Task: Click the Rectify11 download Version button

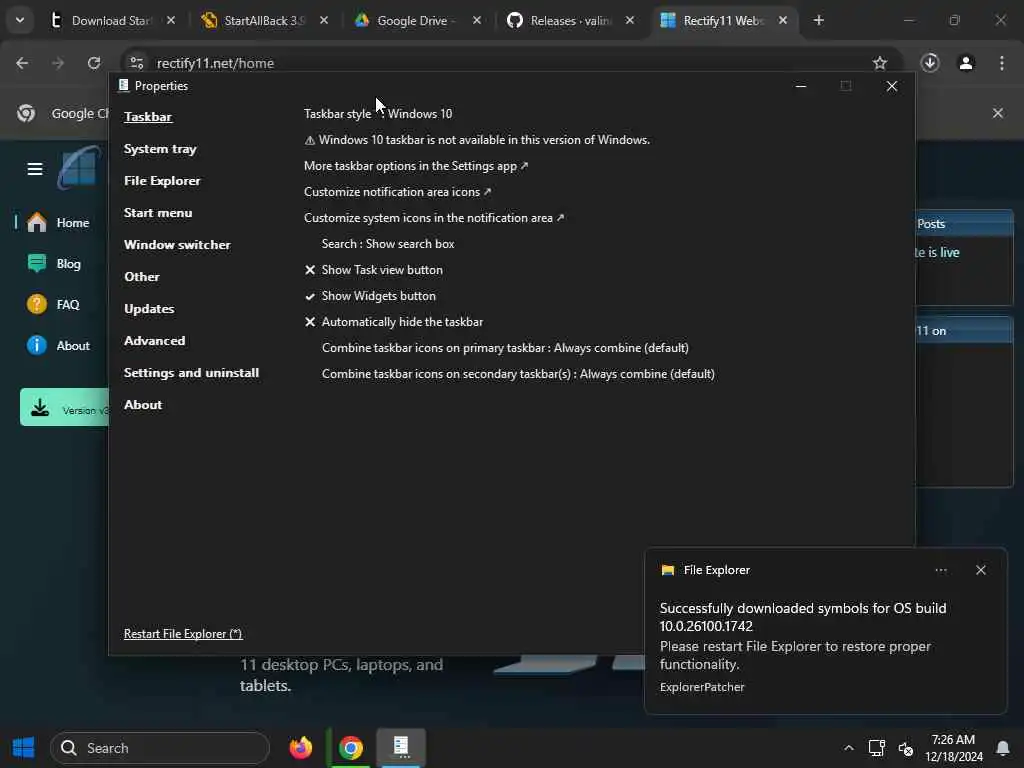Action: (65, 408)
